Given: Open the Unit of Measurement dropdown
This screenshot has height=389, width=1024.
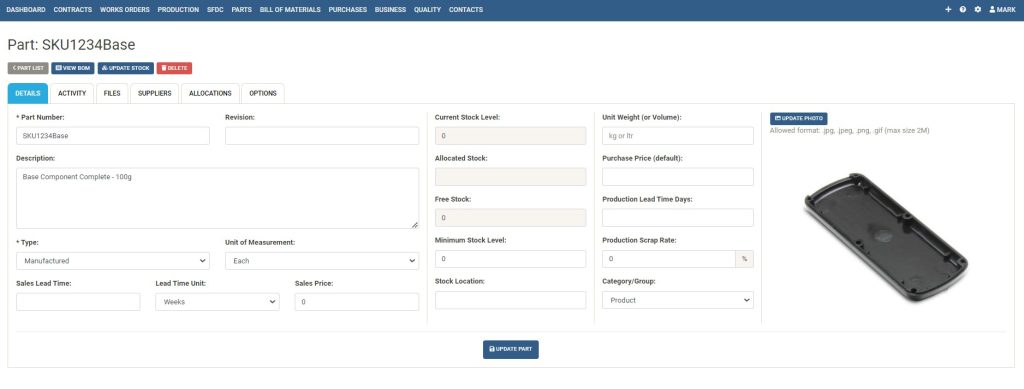Looking at the screenshot, I should point(322,260).
